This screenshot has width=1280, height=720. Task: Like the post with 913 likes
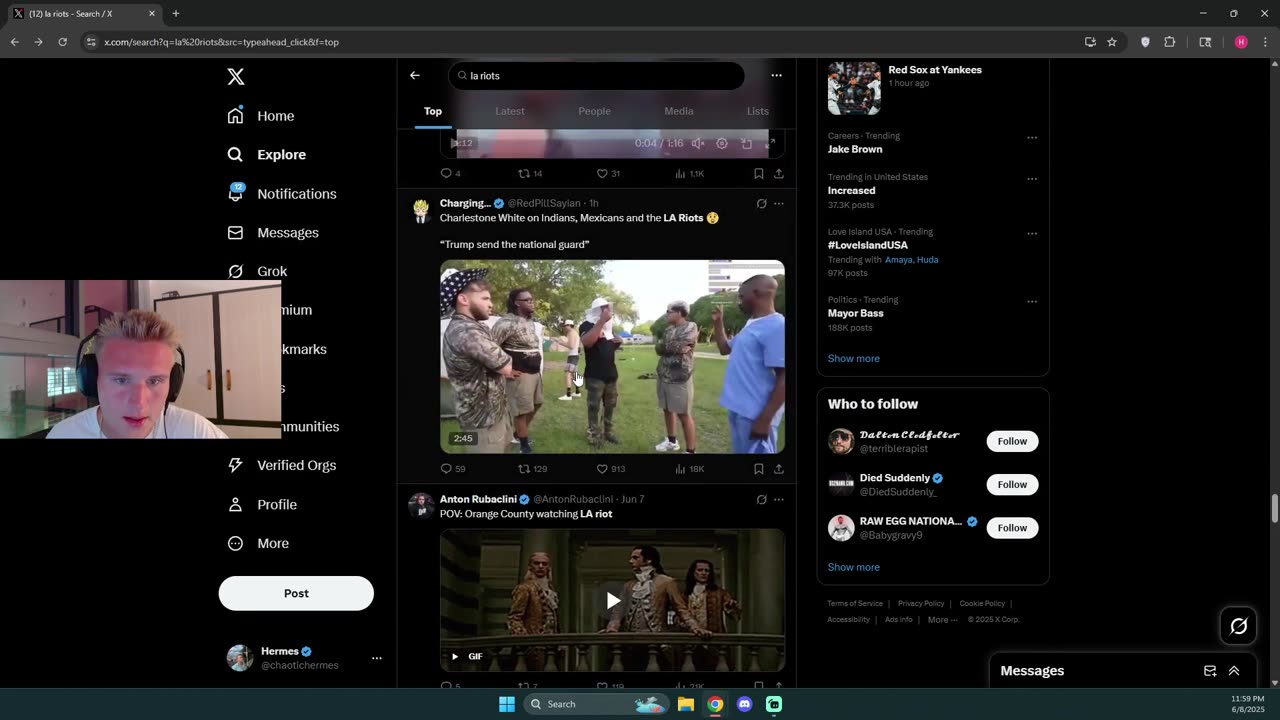pos(611,468)
